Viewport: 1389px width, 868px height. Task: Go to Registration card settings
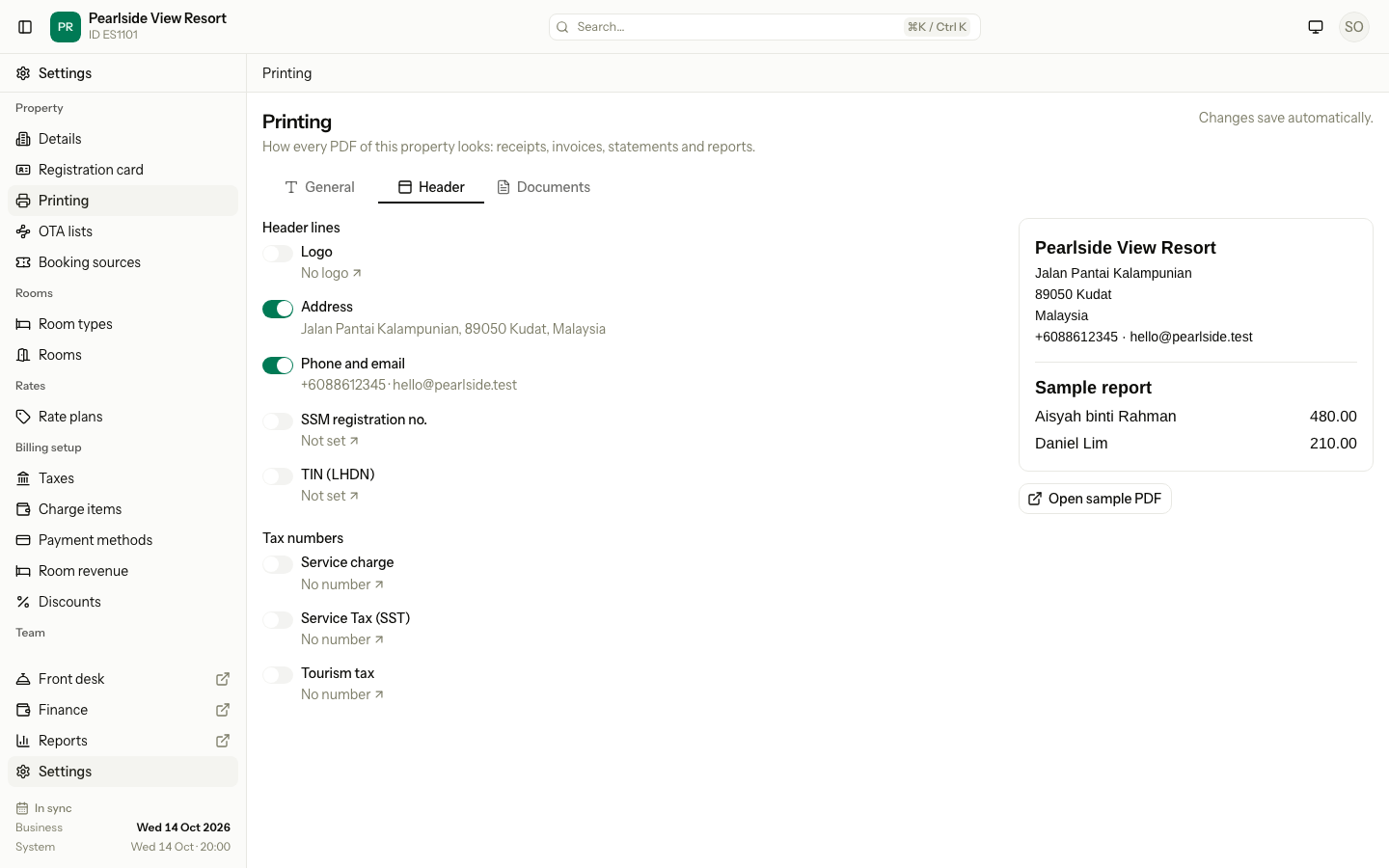click(123, 170)
